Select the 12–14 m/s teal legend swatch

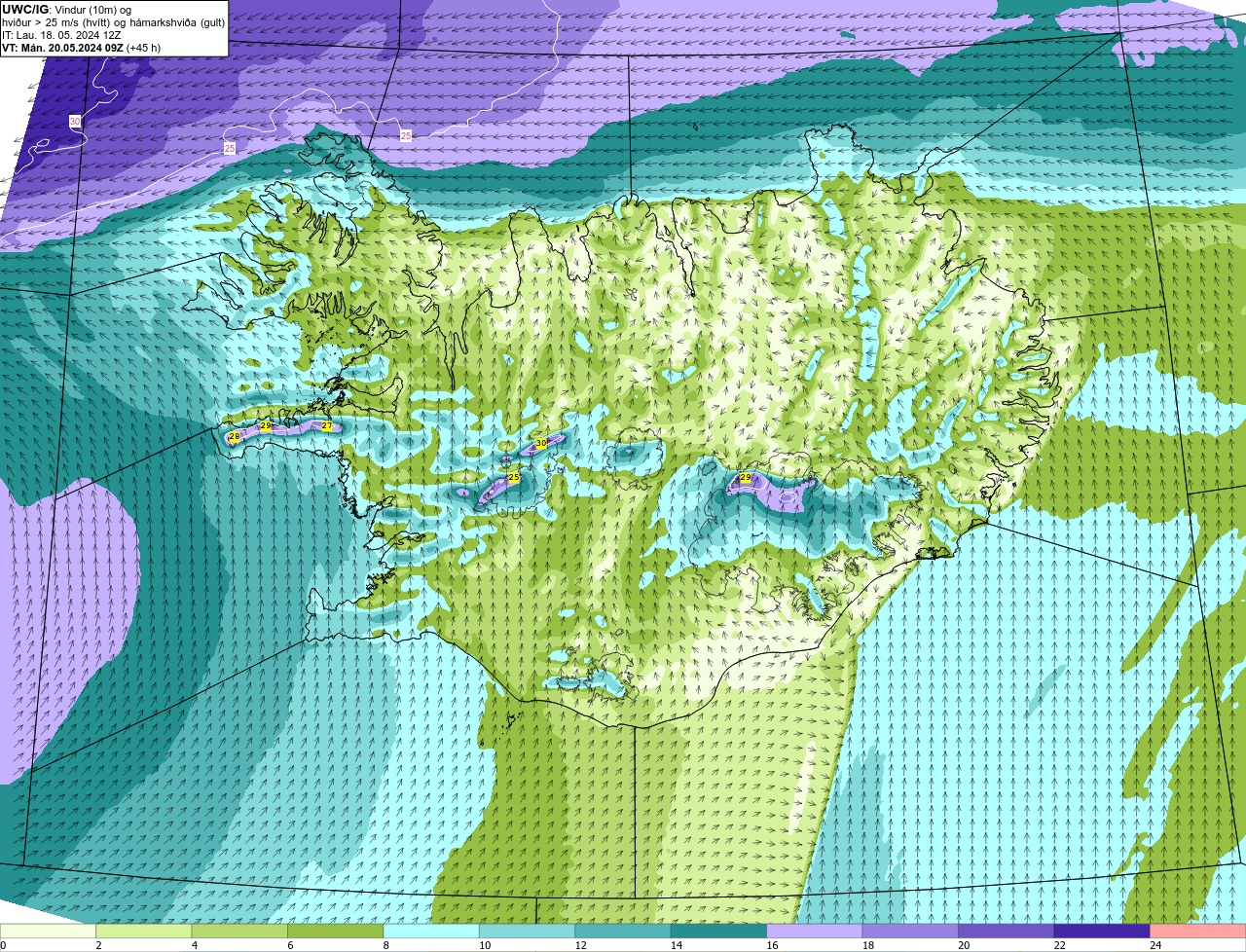click(623, 931)
